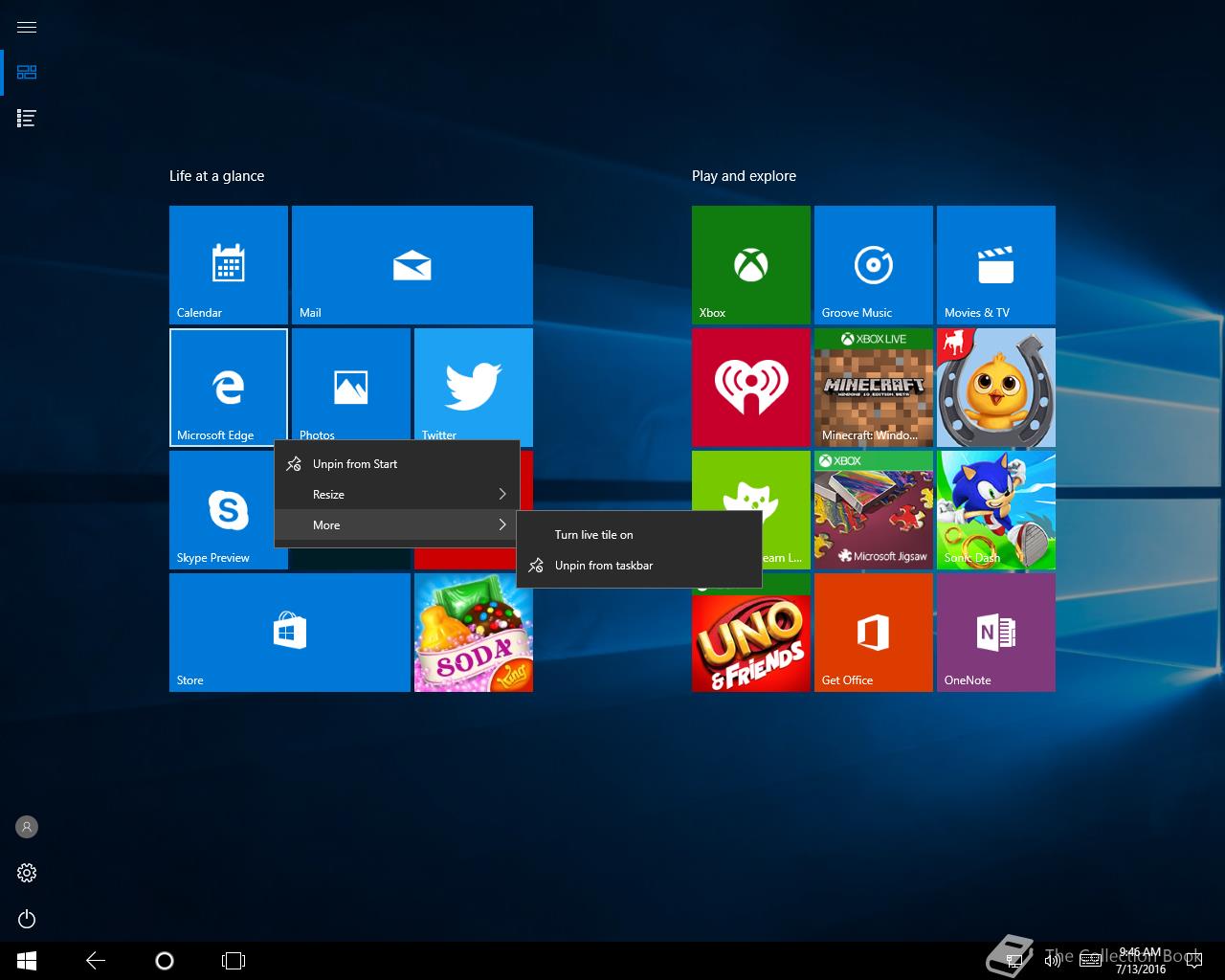Image resolution: width=1225 pixels, height=980 pixels.
Task: Open Microsoft Jigsaw tile
Action: tap(874, 510)
